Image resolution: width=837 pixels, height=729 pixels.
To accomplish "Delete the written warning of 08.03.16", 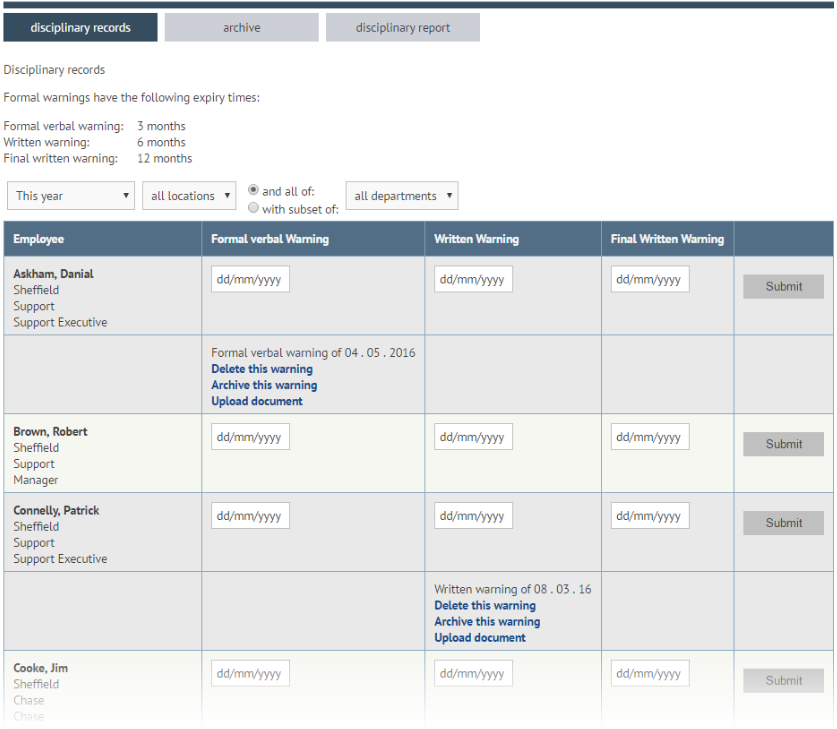I will point(485,605).
